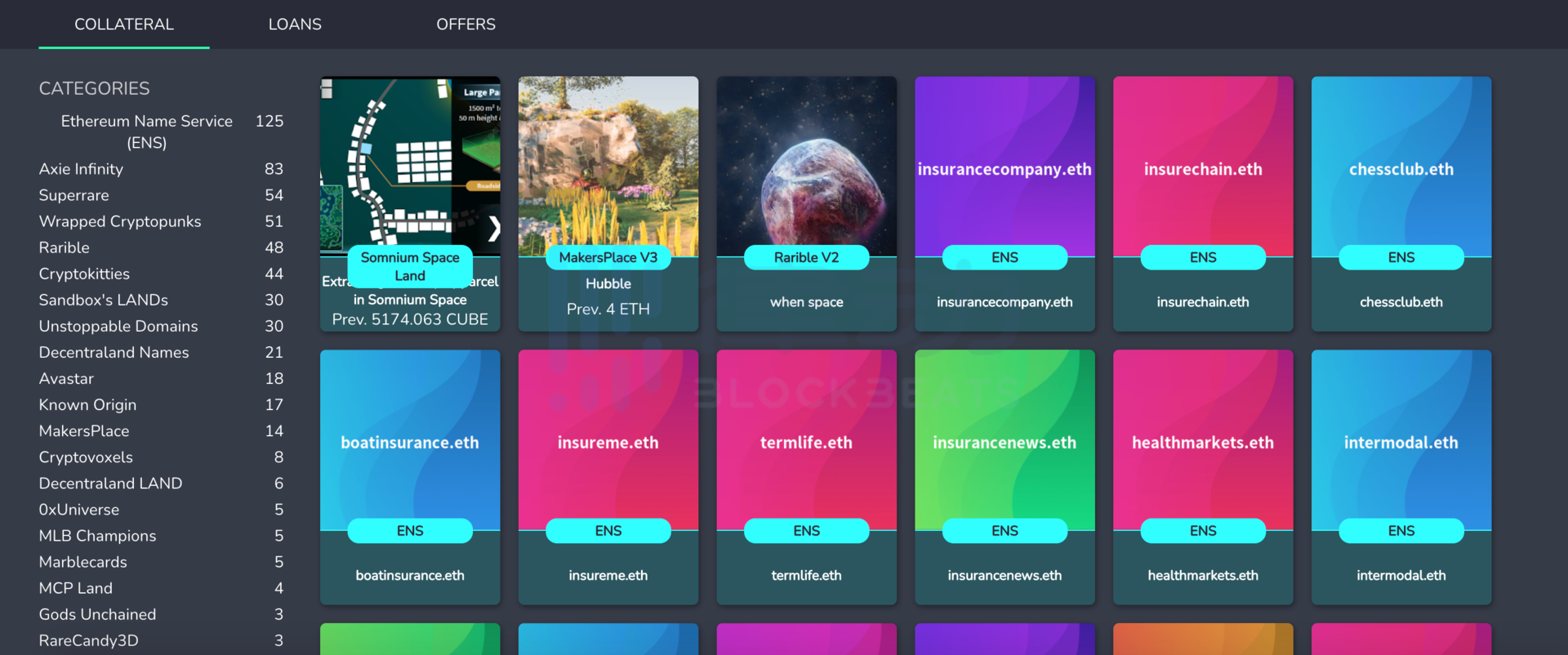
Task: Filter by Axie Infinity category
Action: [161, 169]
